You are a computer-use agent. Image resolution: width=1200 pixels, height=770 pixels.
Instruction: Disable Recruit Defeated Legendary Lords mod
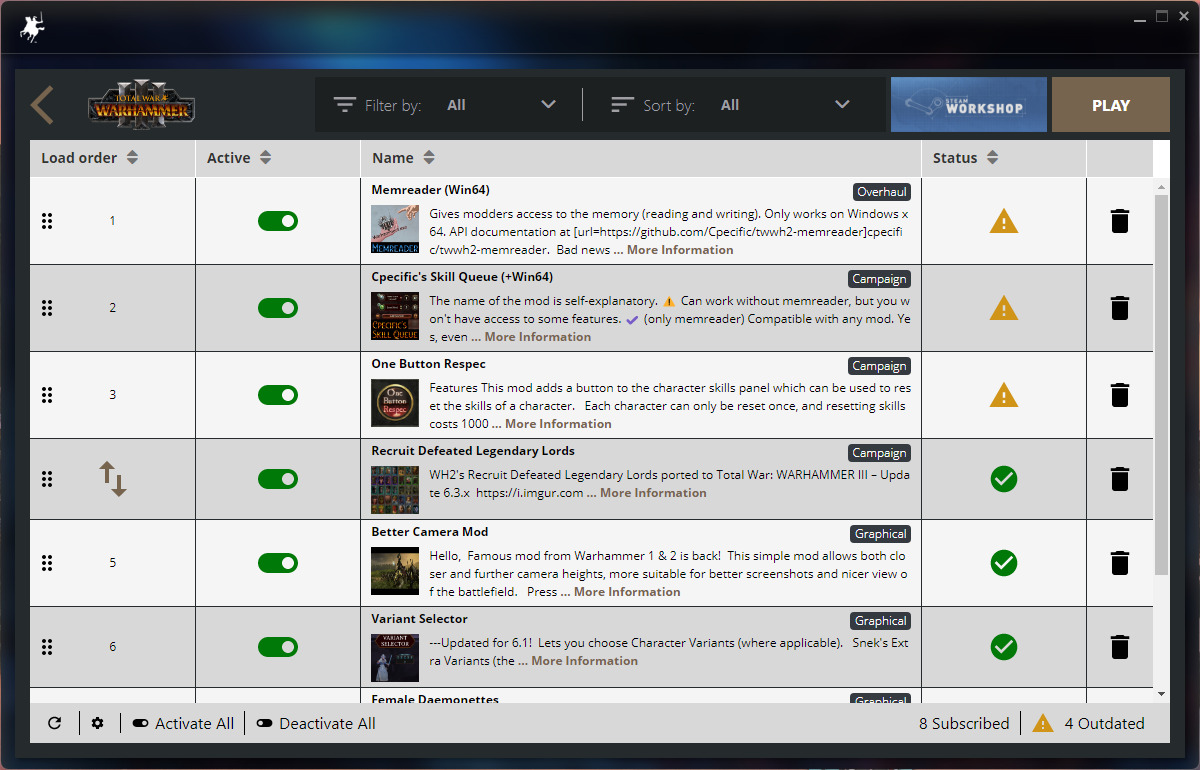click(278, 479)
